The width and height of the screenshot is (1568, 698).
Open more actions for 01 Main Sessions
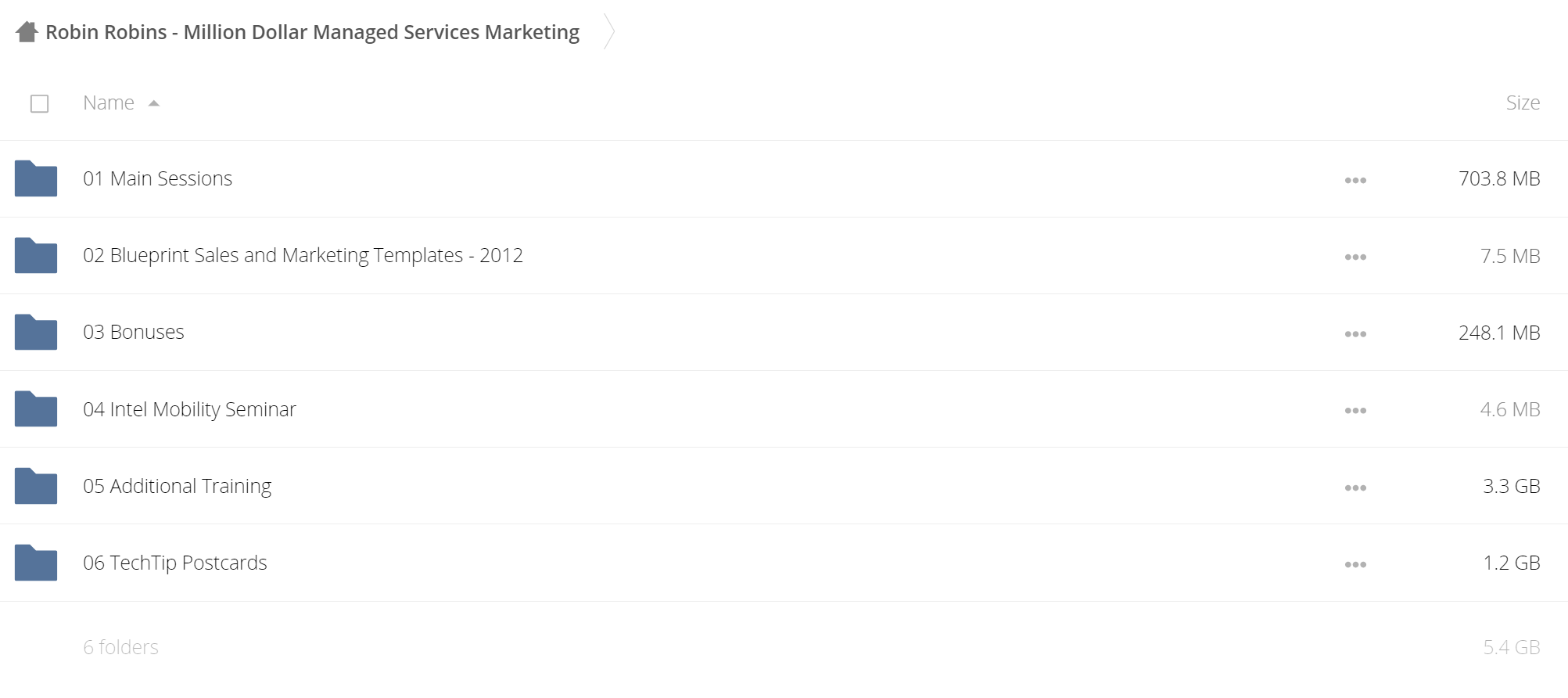point(1355,180)
